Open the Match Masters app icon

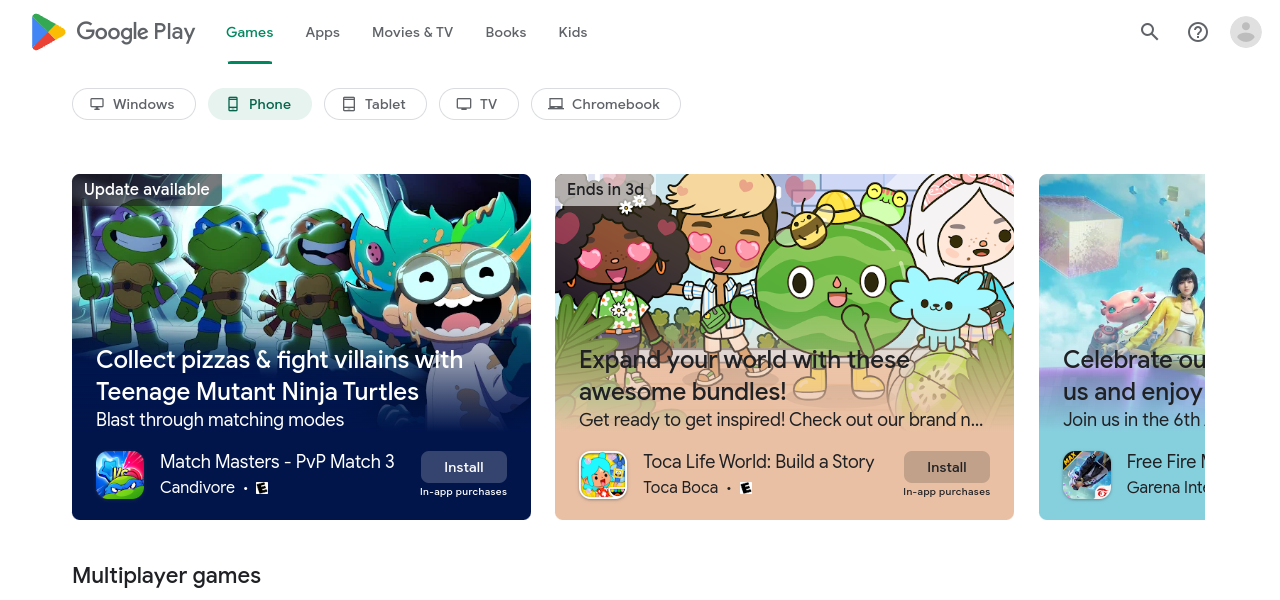[120, 475]
